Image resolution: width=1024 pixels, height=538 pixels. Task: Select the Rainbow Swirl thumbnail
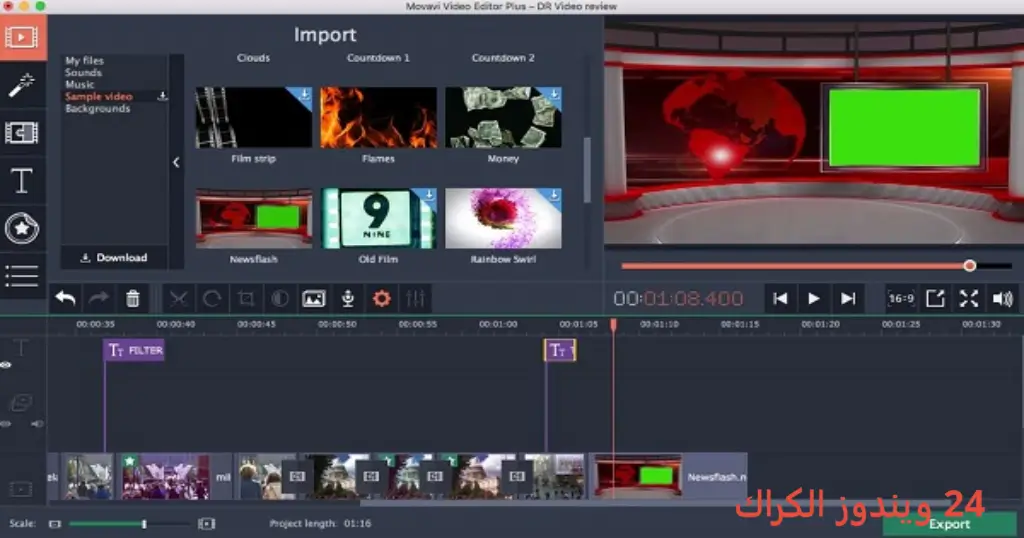pyautogui.click(x=503, y=218)
